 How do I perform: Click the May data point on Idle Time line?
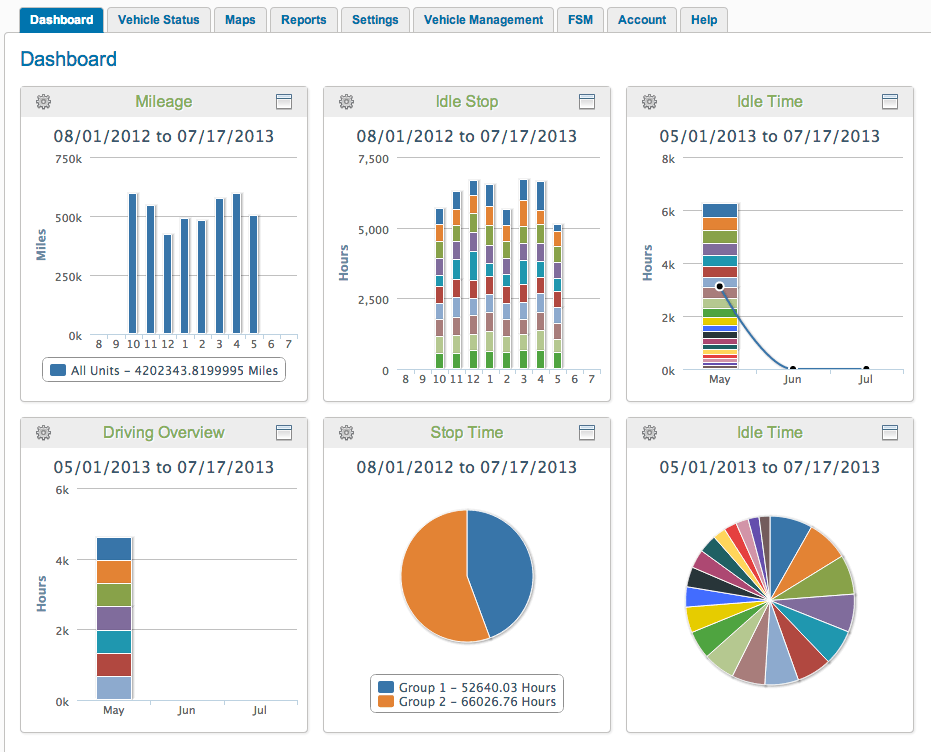coord(720,287)
